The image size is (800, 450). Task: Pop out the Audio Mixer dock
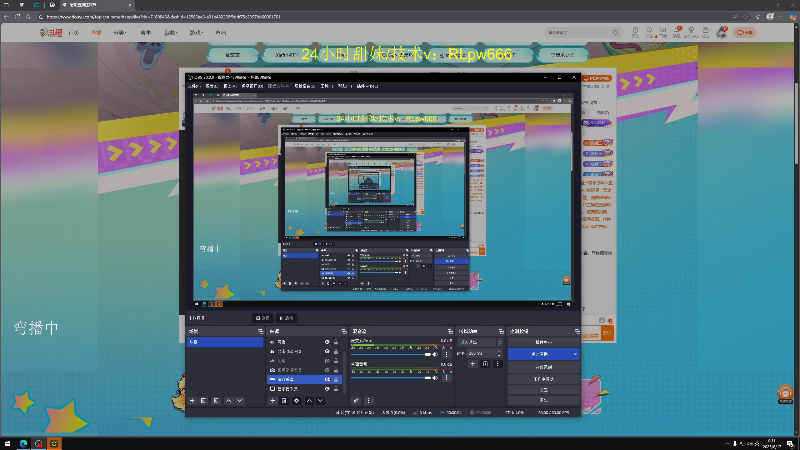[449, 332]
